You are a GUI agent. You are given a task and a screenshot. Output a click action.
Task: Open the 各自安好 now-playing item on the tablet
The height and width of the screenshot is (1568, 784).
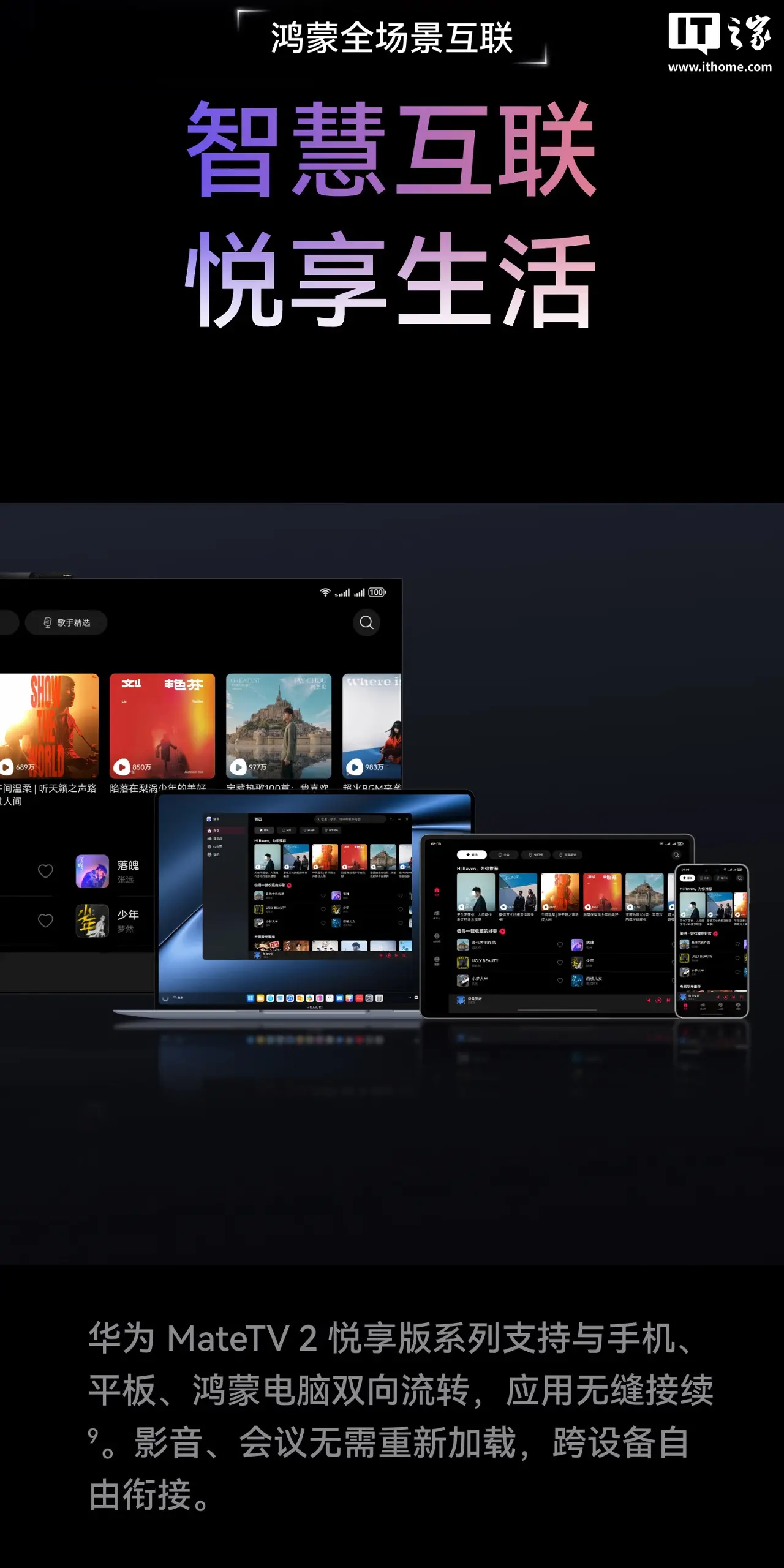point(470,1000)
